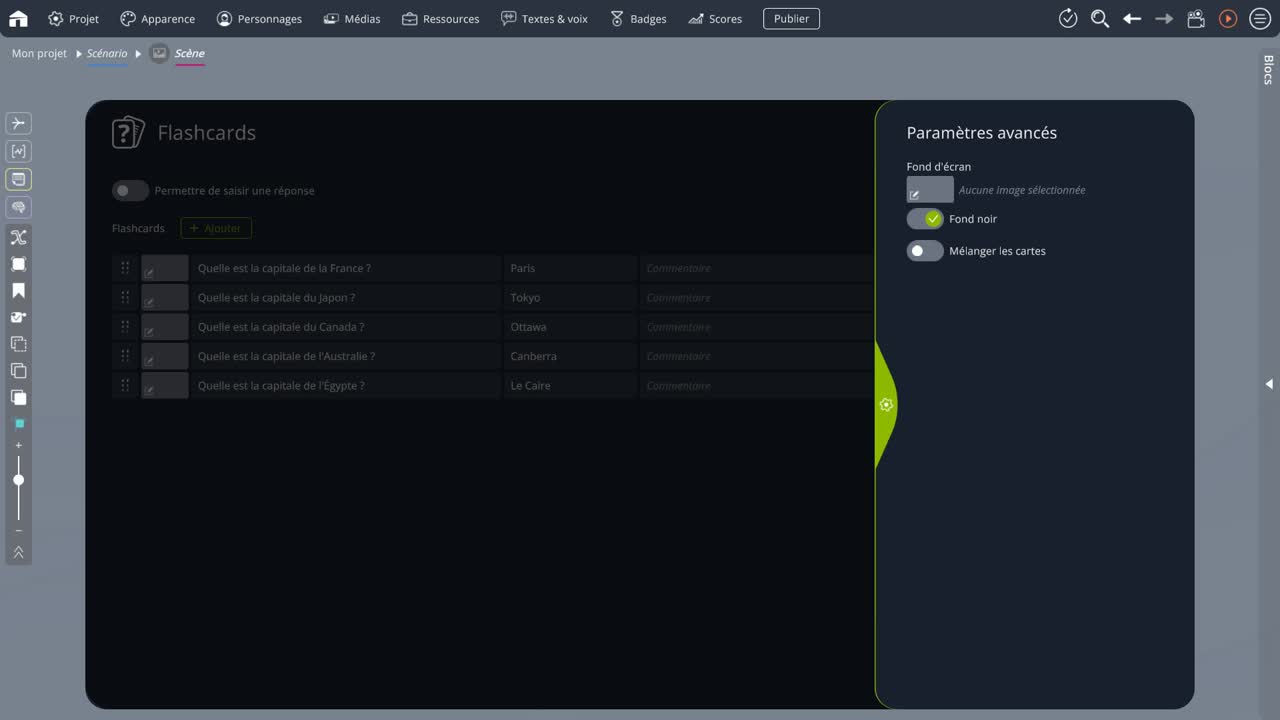This screenshot has height=720, width=1280.
Task: Click the dashed selection icon
Action: 18,344
